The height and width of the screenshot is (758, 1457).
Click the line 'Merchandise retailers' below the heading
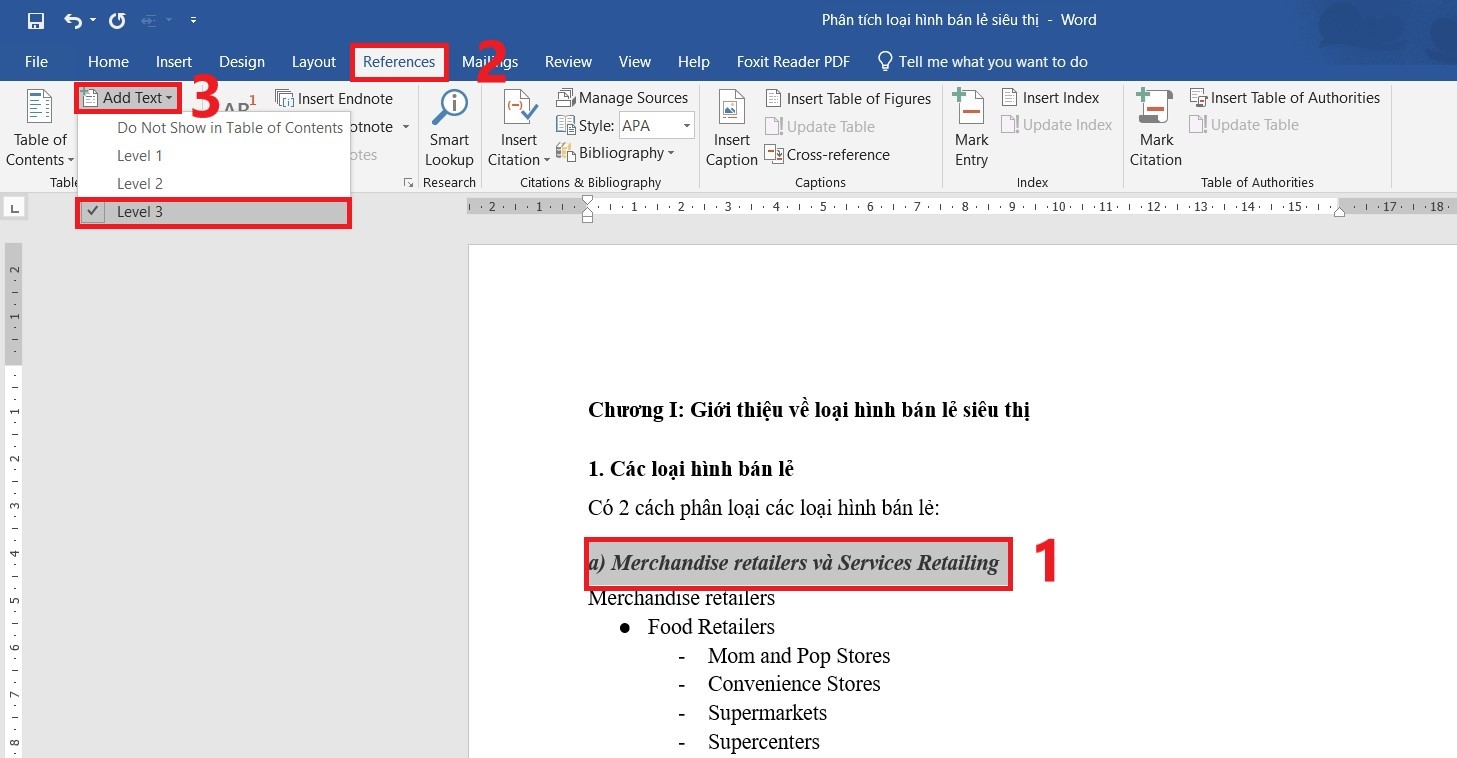pos(681,599)
